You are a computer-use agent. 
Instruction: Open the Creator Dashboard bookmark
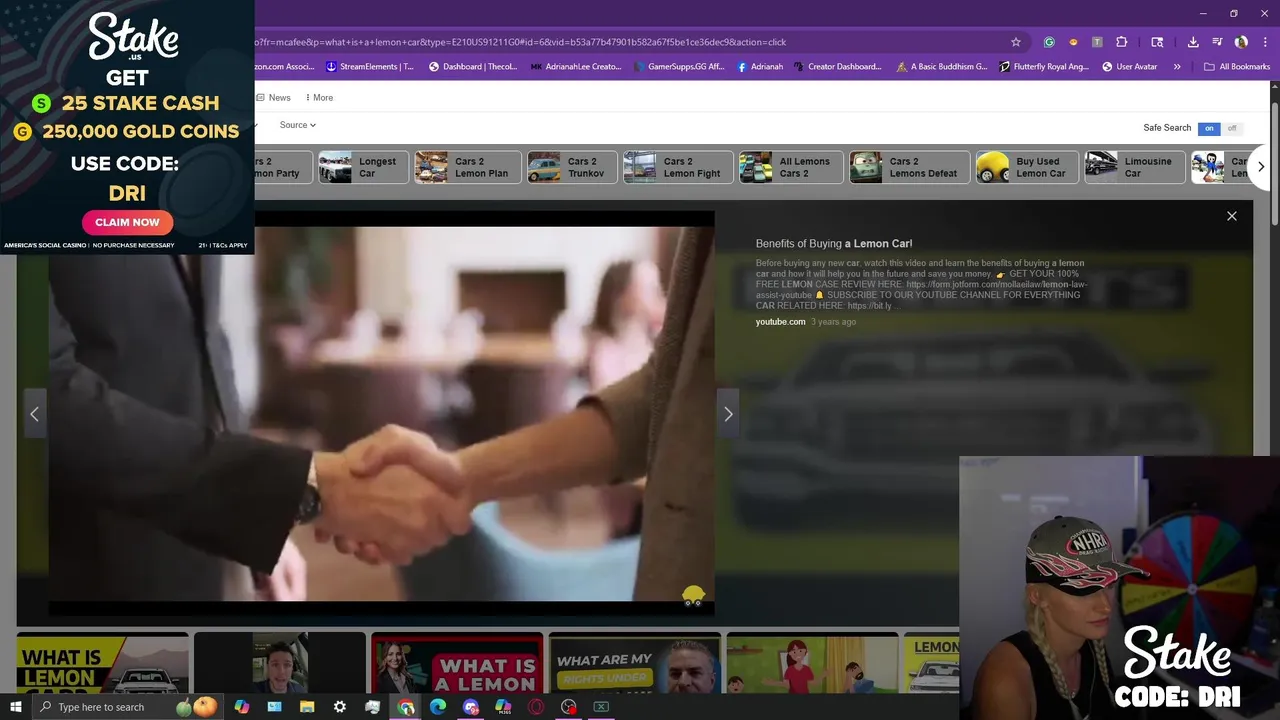(x=838, y=67)
